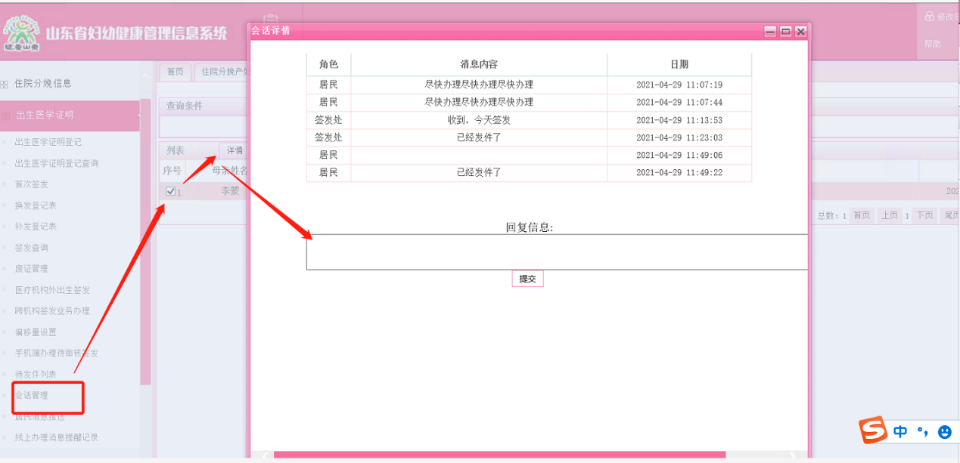Minimize the 会话详情 dialog

[771, 31]
